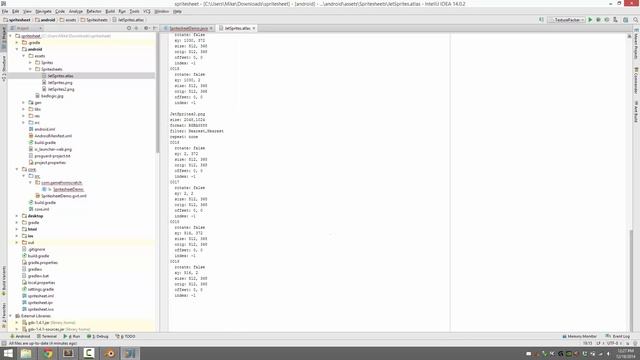This screenshot has width=640, height=360.
Task: Open Project panel settings gear
Action: point(146,28)
